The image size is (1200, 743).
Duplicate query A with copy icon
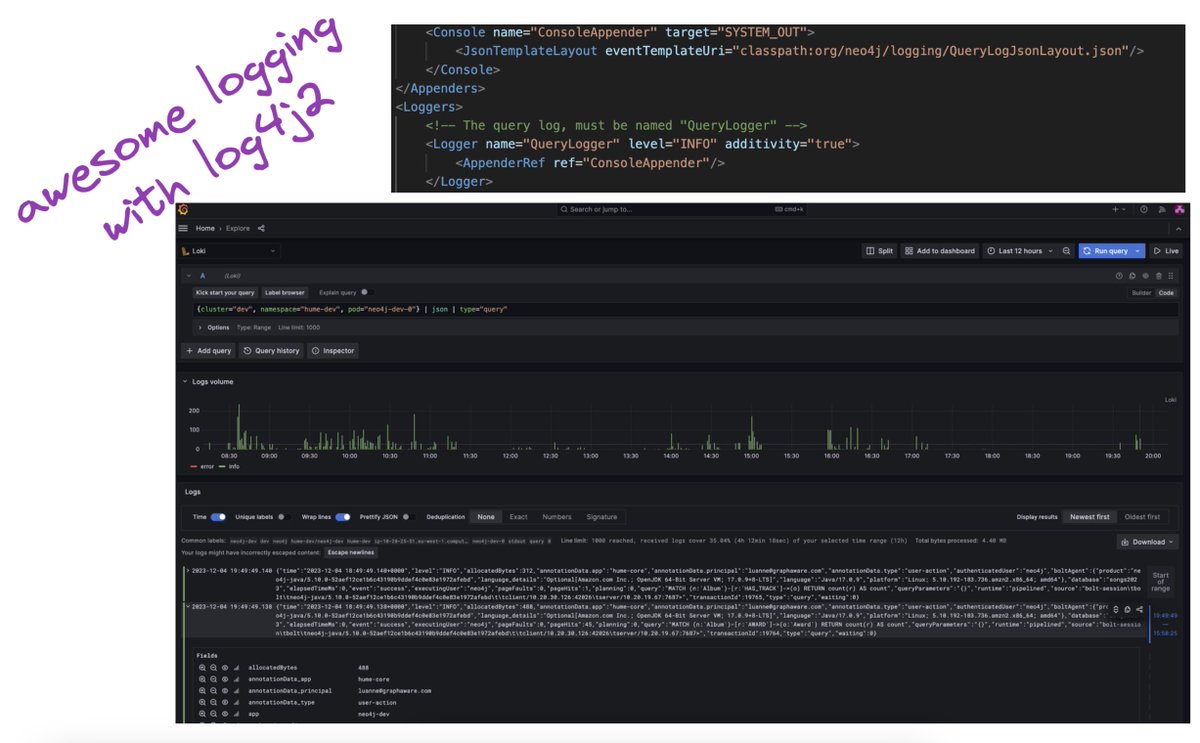pos(1133,275)
